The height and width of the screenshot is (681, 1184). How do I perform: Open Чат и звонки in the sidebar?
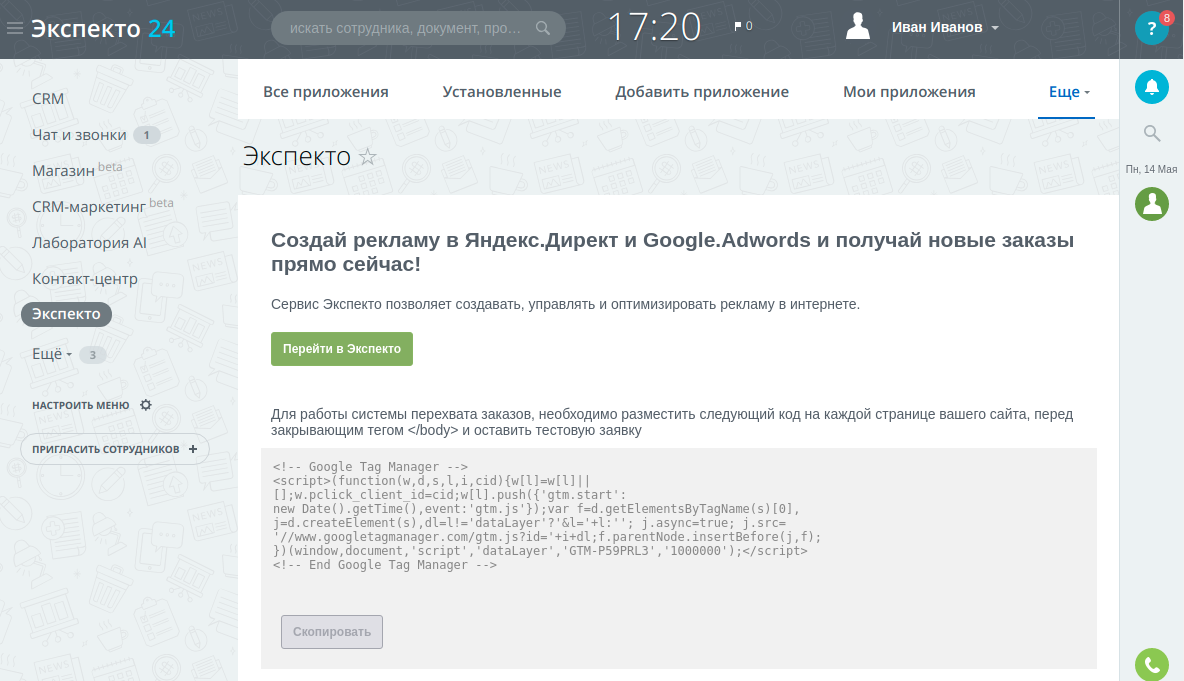click(x=79, y=135)
